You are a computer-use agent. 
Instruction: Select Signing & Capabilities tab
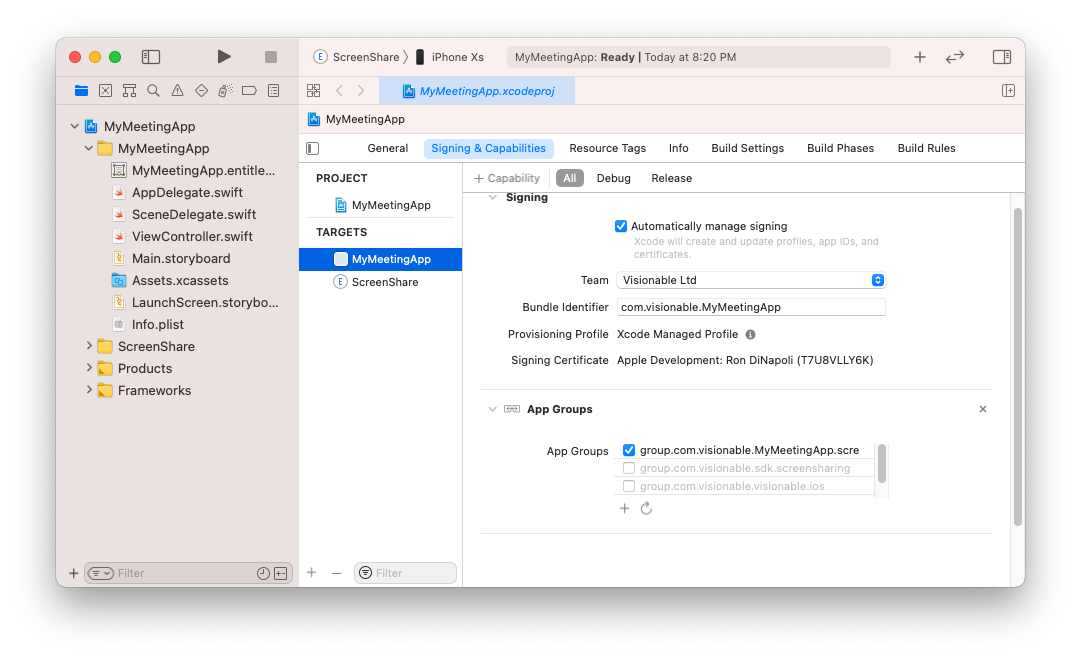coord(488,148)
